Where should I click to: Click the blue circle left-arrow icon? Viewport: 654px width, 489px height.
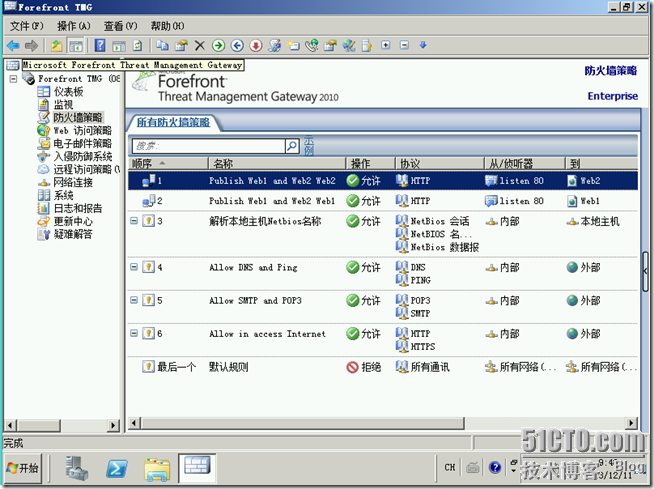point(237,45)
